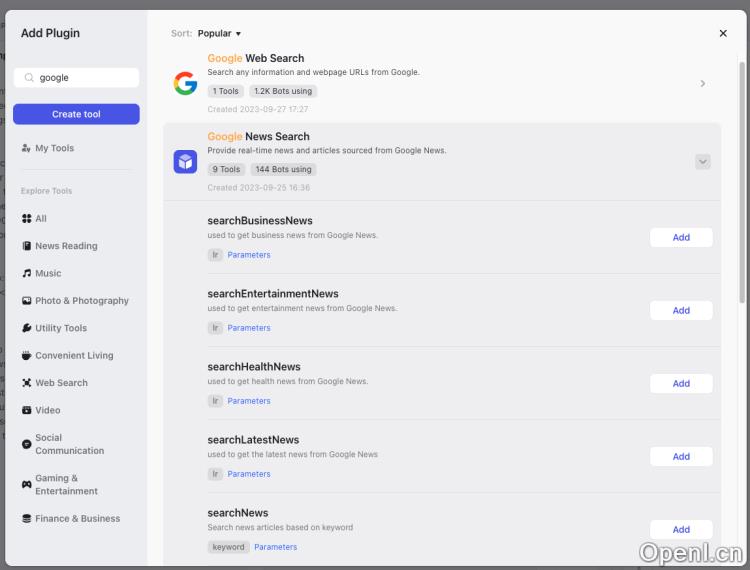This screenshot has height=570, width=750.
Task: Add the searchHealthNews tool
Action: tap(681, 383)
